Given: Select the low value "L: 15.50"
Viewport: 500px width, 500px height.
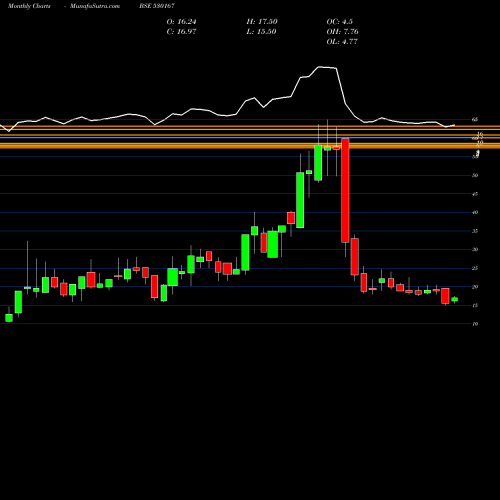Looking at the screenshot, I should click(x=261, y=32).
